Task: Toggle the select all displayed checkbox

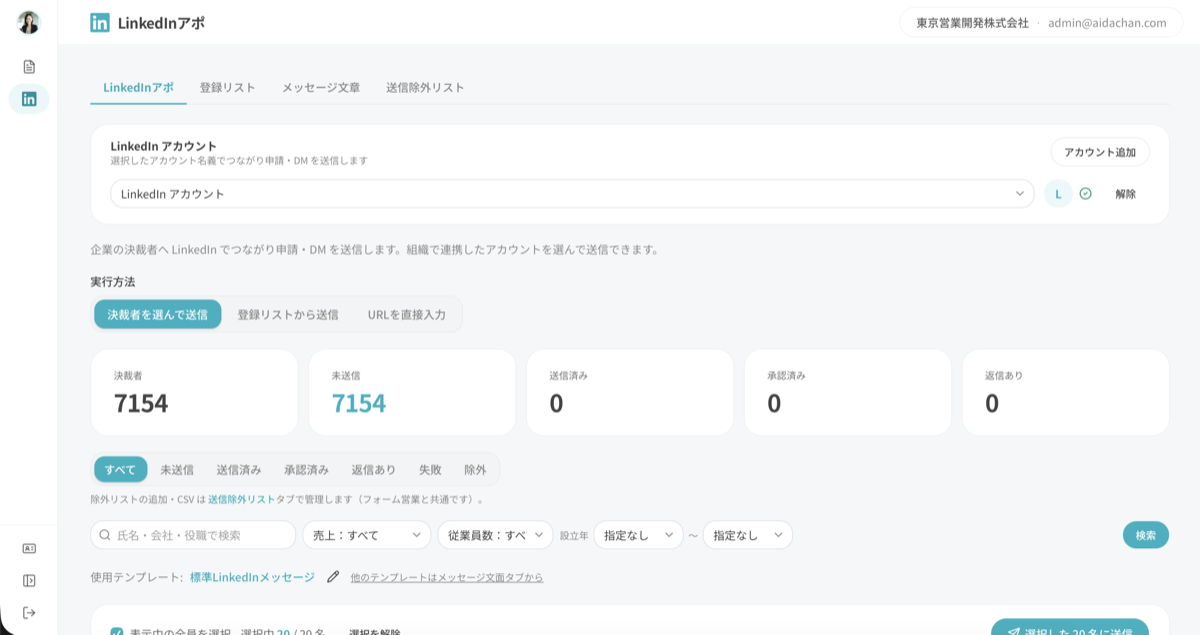Action: 117,633
